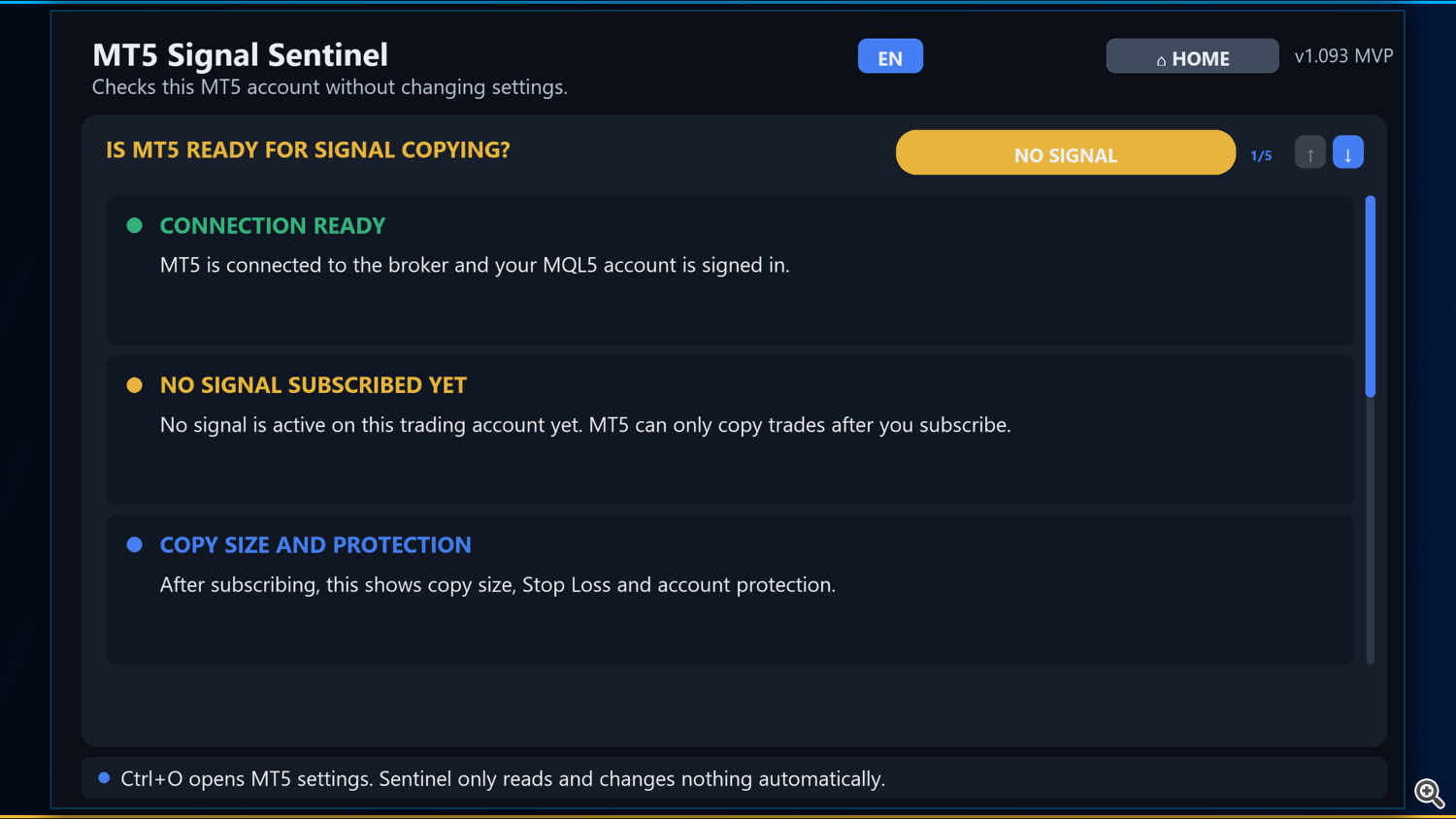Click yellow dot beside No Signal Subscribed
The width and height of the screenshot is (1456, 819).
coord(135,385)
